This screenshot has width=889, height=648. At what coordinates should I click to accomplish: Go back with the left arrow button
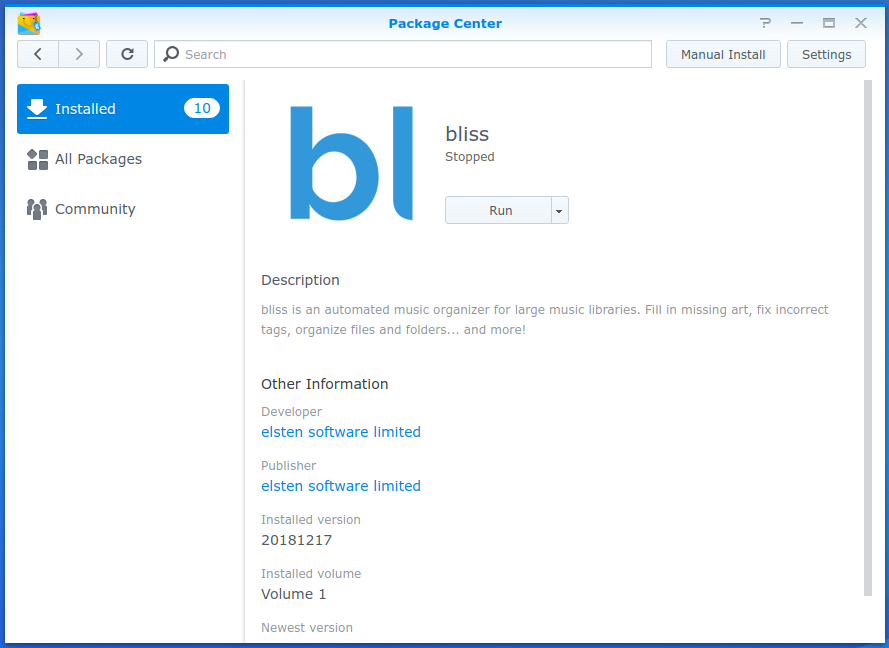pyautogui.click(x=38, y=54)
